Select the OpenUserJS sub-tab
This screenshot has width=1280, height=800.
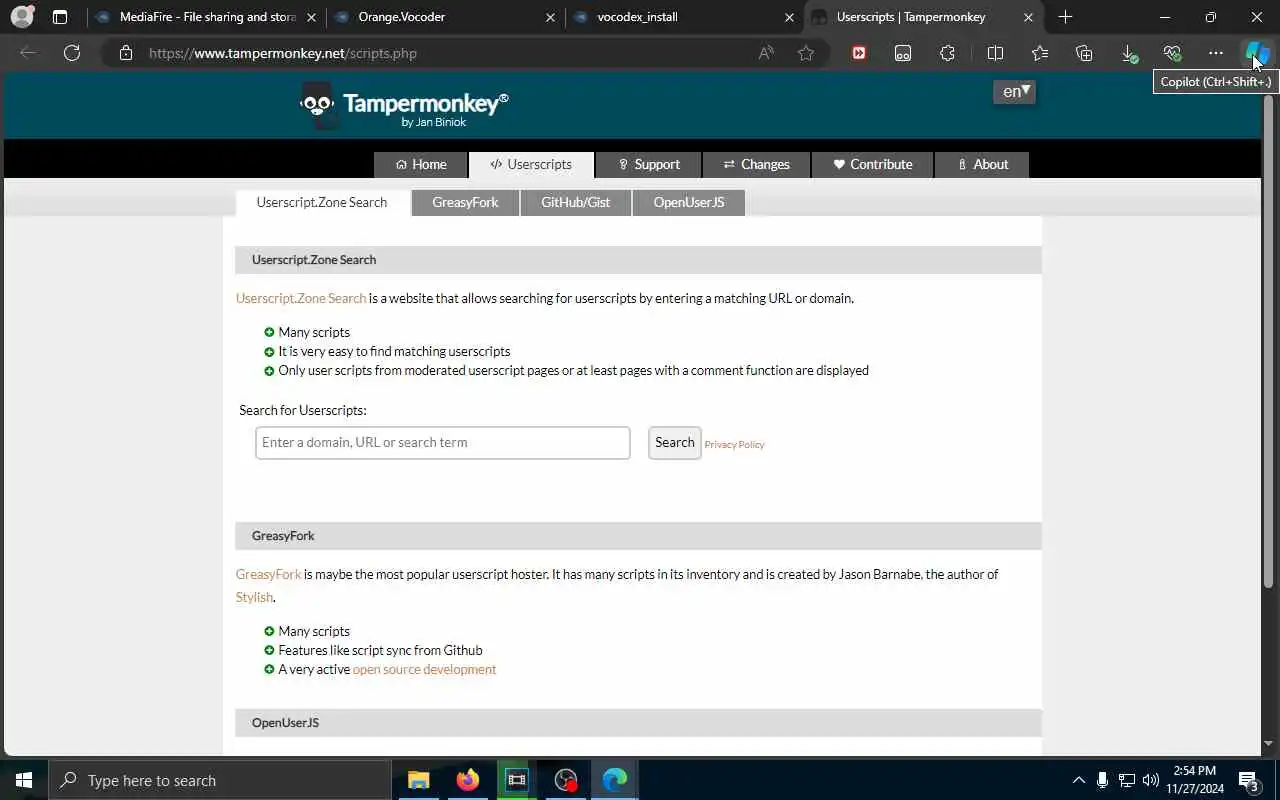688,202
